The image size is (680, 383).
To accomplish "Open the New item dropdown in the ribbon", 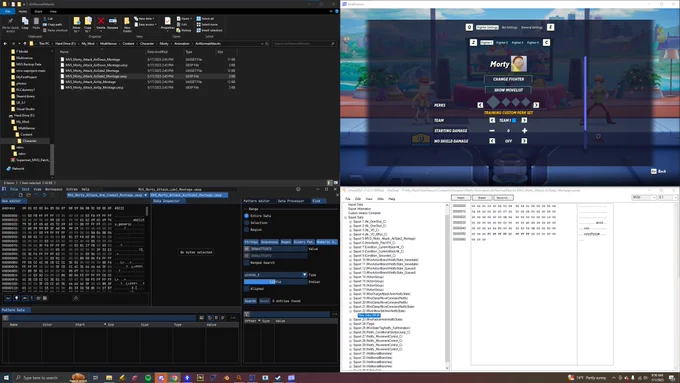I will click(x=145, y=19).
